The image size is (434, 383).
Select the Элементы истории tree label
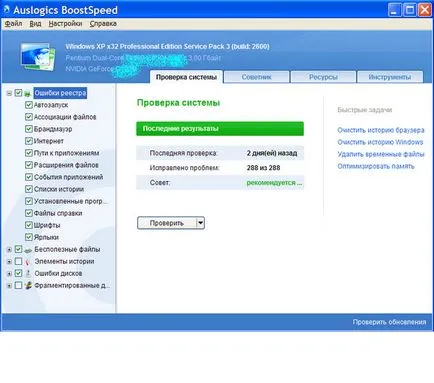[x=64, y=261]
